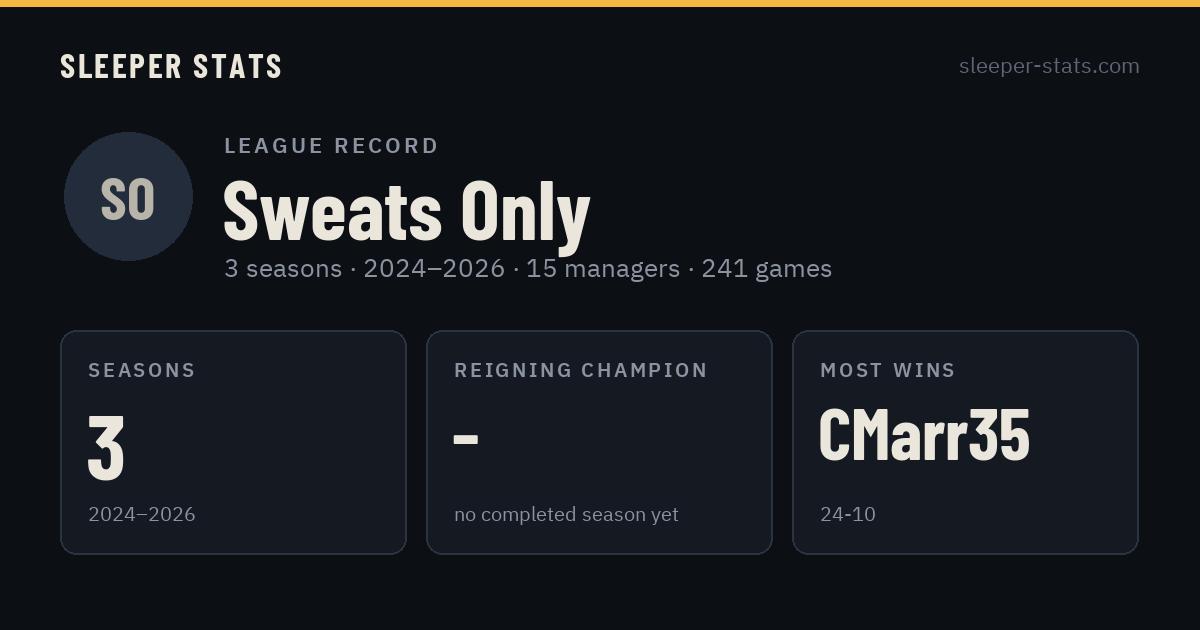Viewport: 1200px width, 630px height.
Task: Click the 2024–2026 text in Seasons card
Action: click(142, 515)
